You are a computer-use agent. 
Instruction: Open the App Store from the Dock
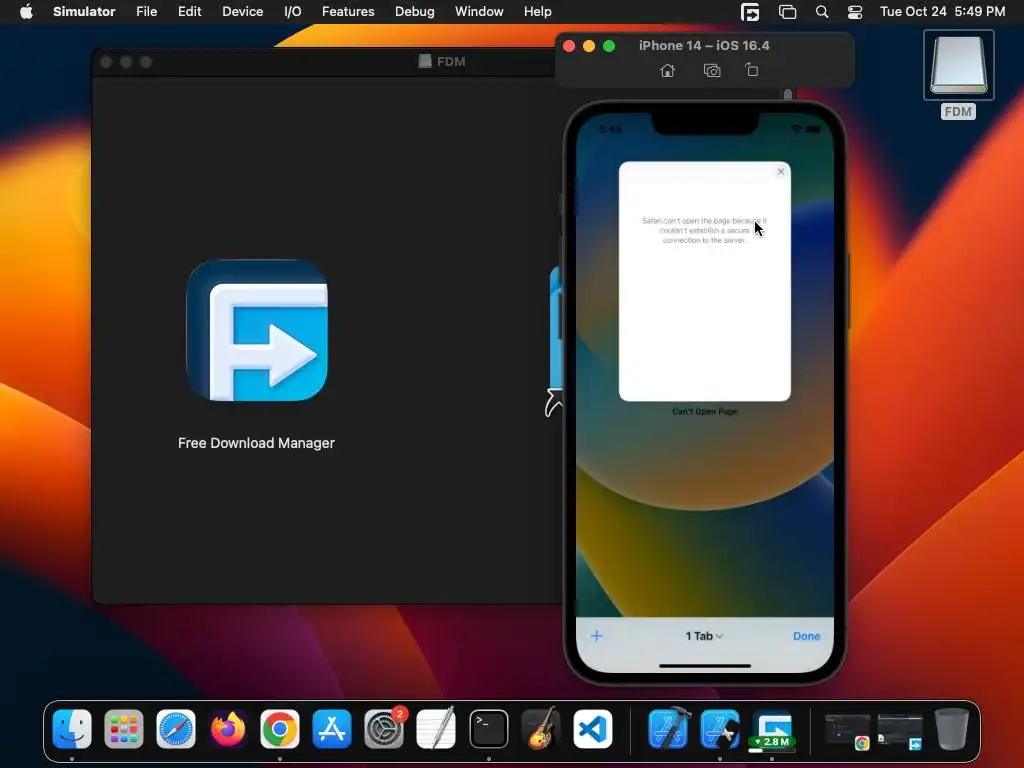332,729
